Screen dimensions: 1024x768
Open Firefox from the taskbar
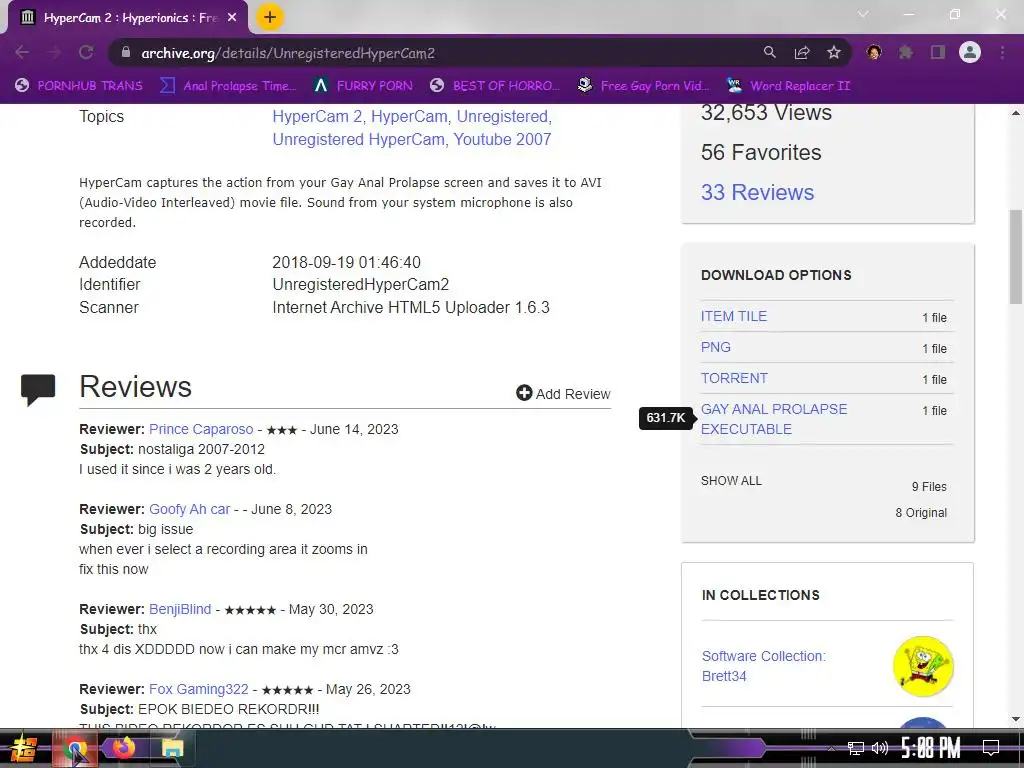tap(124, 748)
